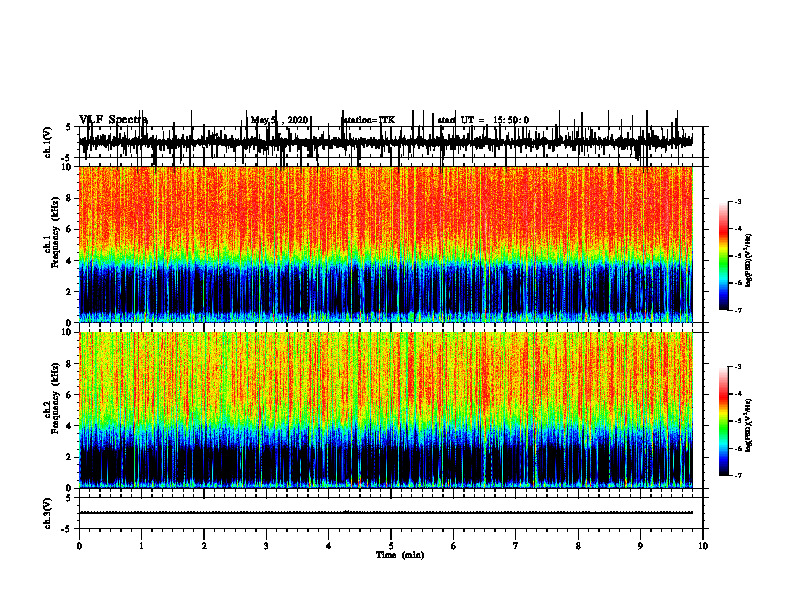This screenshot has width=792, height=612.
Task: Click the time axis tick label "7"
Action: [516, 546]
